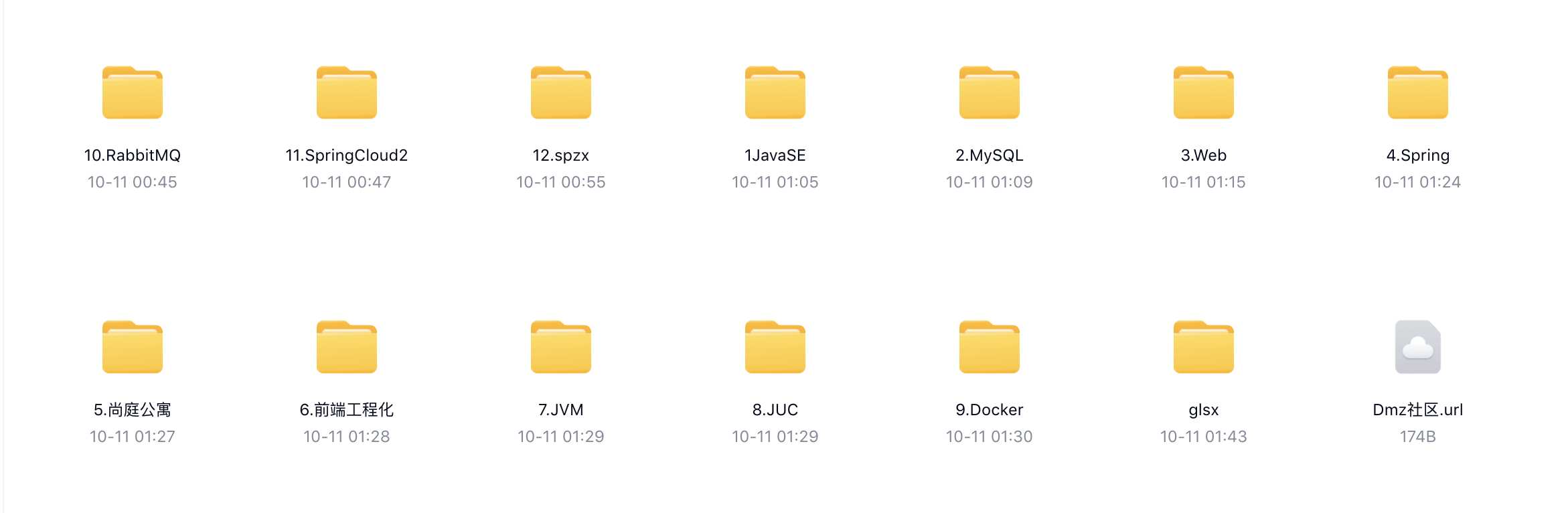Click the 9.Docker folder name text
The height and width of the screenshot is (513, 1568).
990,410
